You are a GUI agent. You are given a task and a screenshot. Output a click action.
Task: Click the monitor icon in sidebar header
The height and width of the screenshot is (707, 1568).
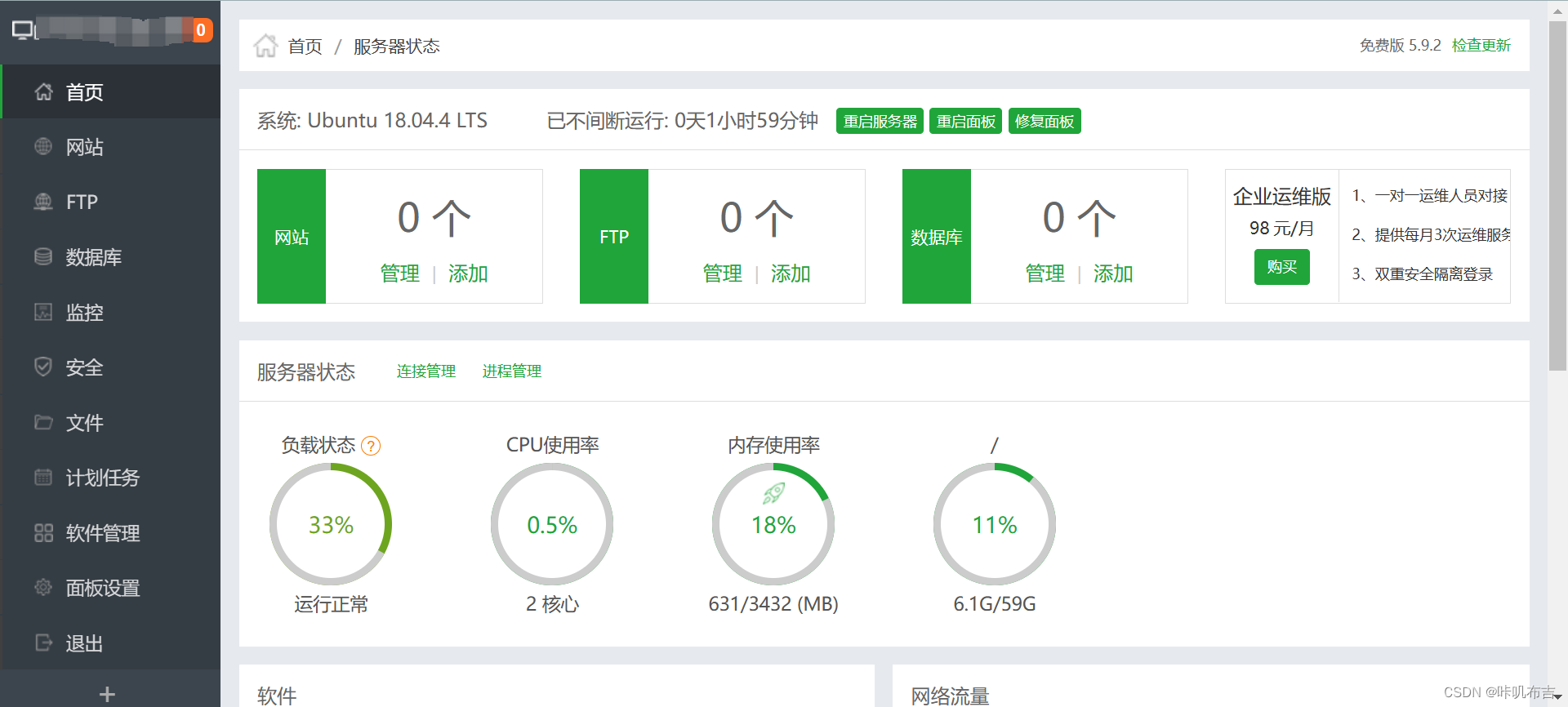24,31
